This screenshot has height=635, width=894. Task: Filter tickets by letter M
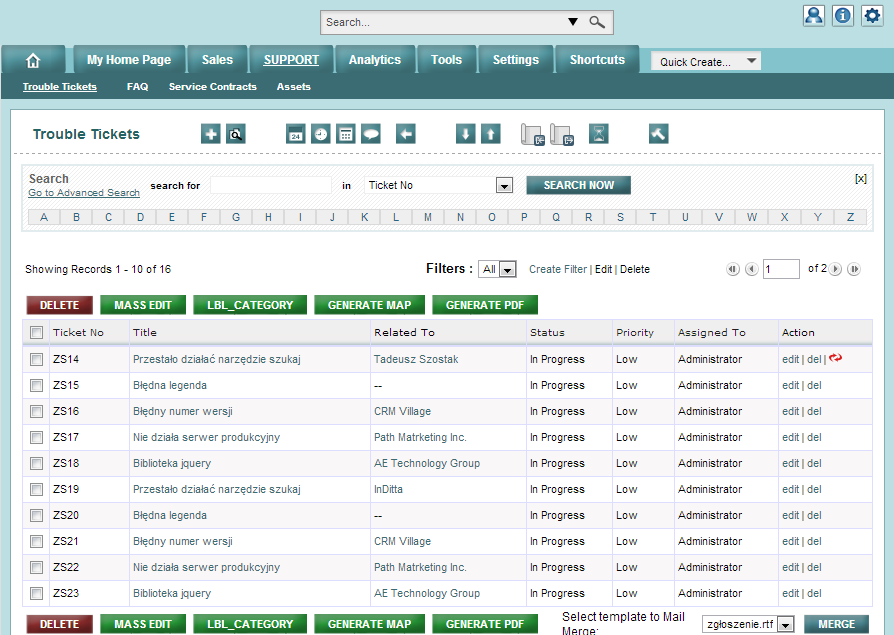click(x=428, y=217)
